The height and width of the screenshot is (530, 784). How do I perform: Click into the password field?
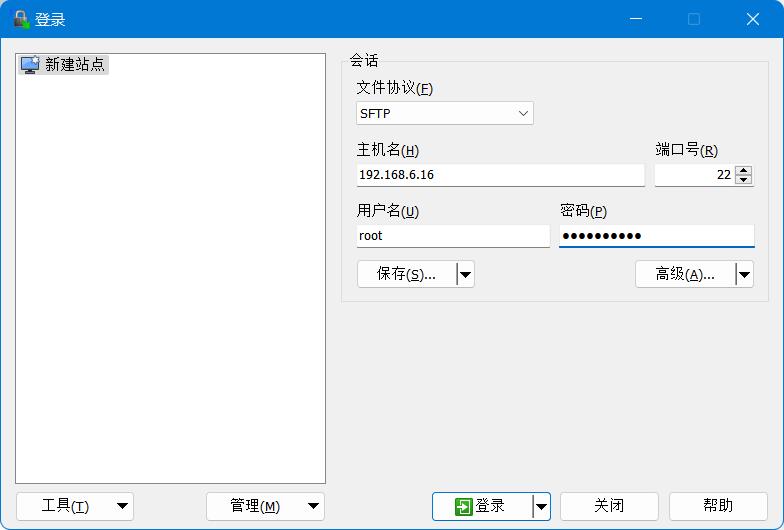[x=656, y=236]
